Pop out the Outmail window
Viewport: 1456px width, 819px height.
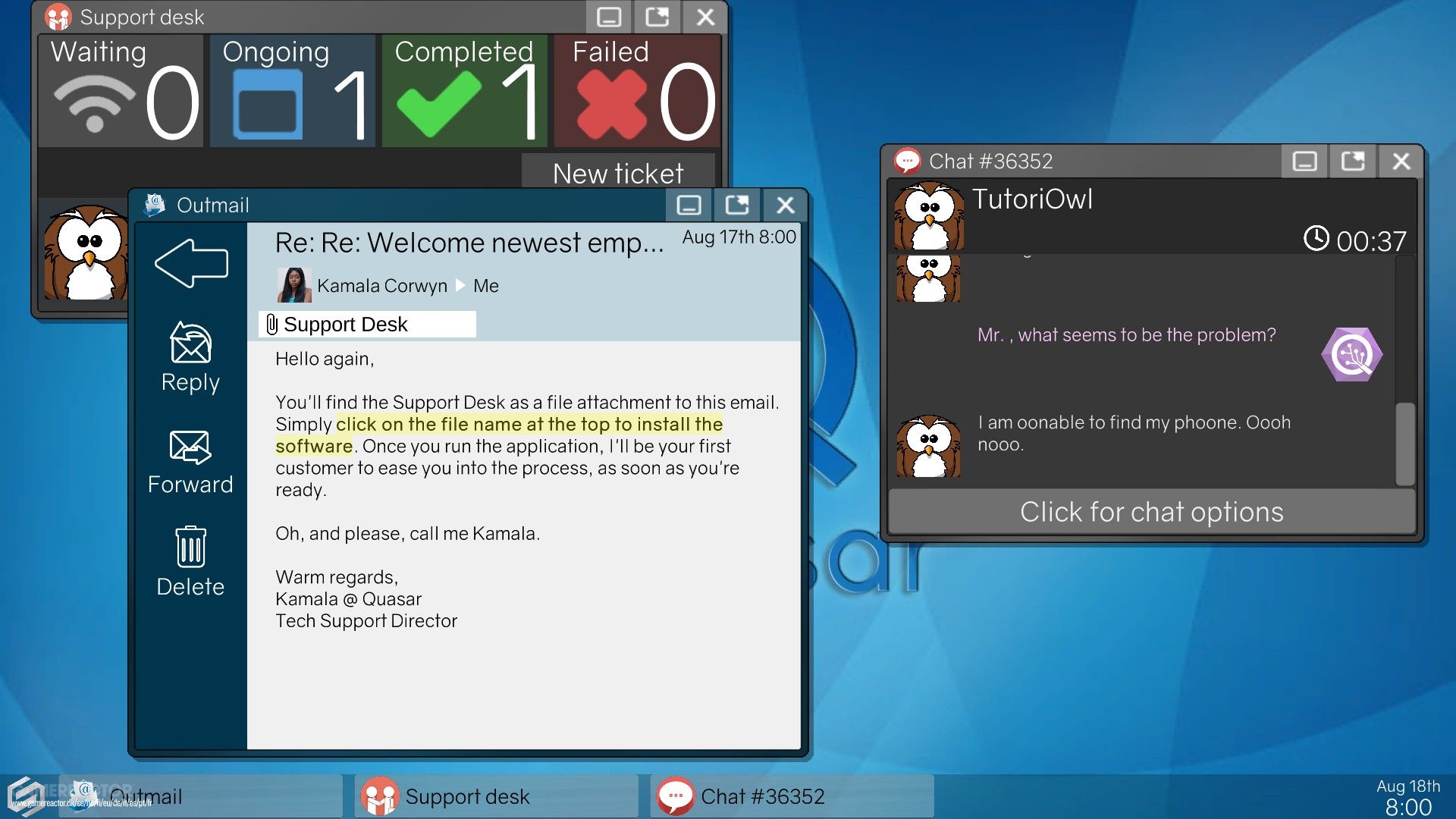[736, 205]
